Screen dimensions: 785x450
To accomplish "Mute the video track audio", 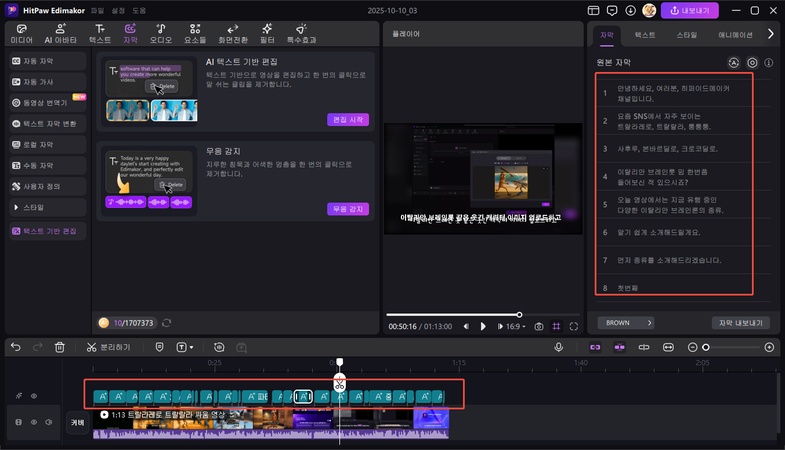I will click(x=47, y=423).
